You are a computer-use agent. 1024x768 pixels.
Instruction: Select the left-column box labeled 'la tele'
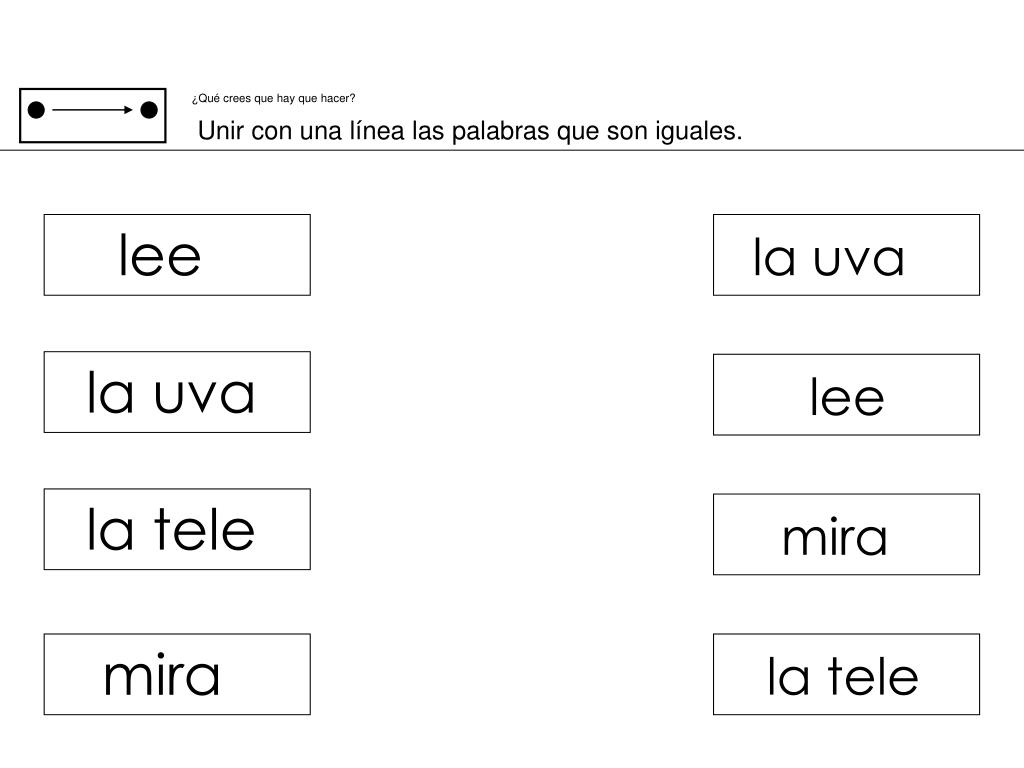(177, 529)
